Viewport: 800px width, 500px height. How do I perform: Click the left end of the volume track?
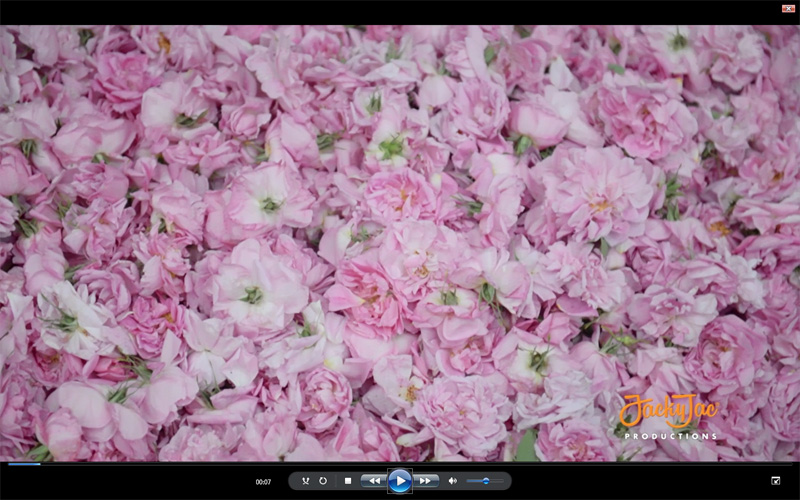[468, 481]
